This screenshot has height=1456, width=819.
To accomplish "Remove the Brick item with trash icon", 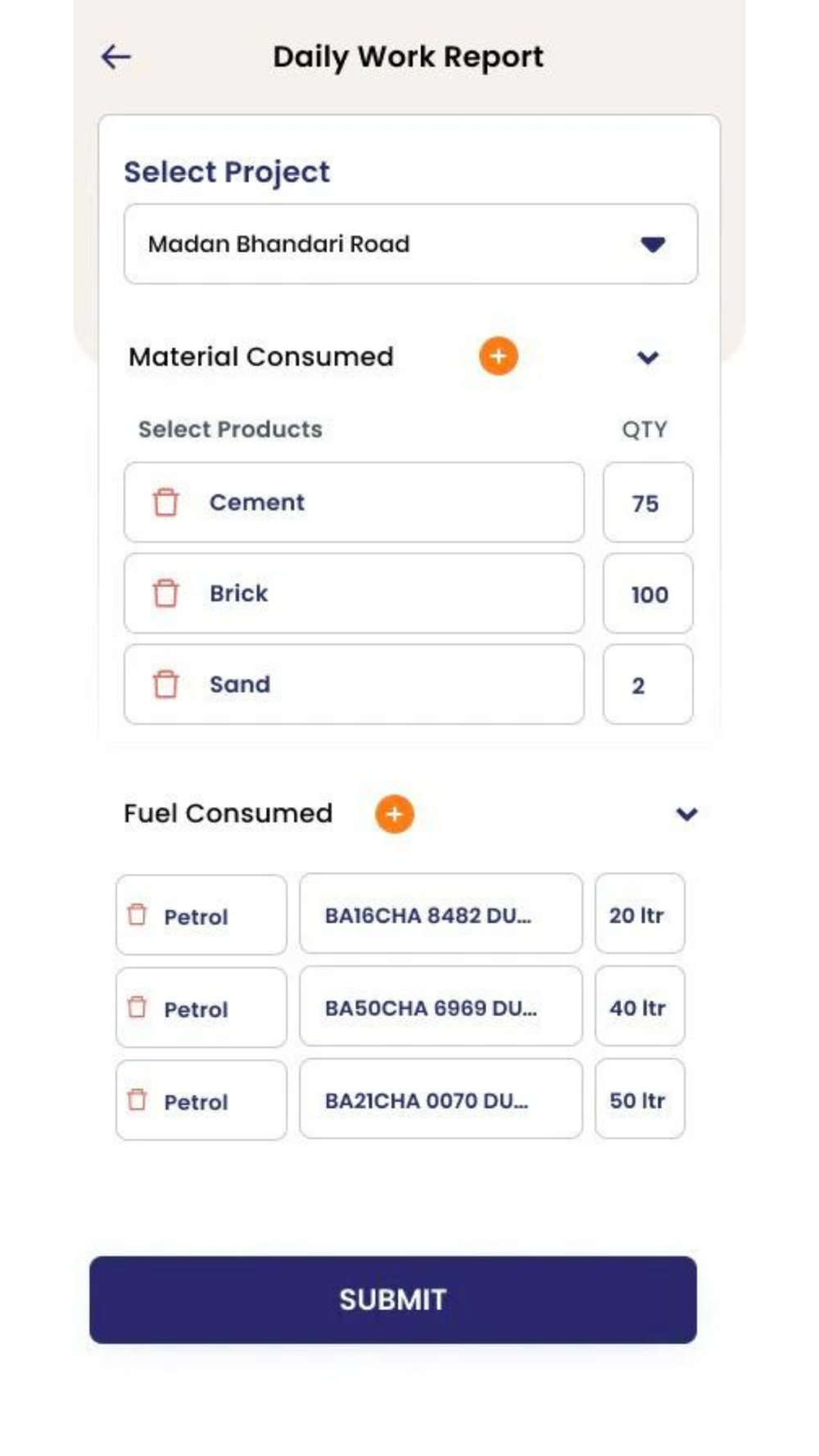I will [165, 593].
